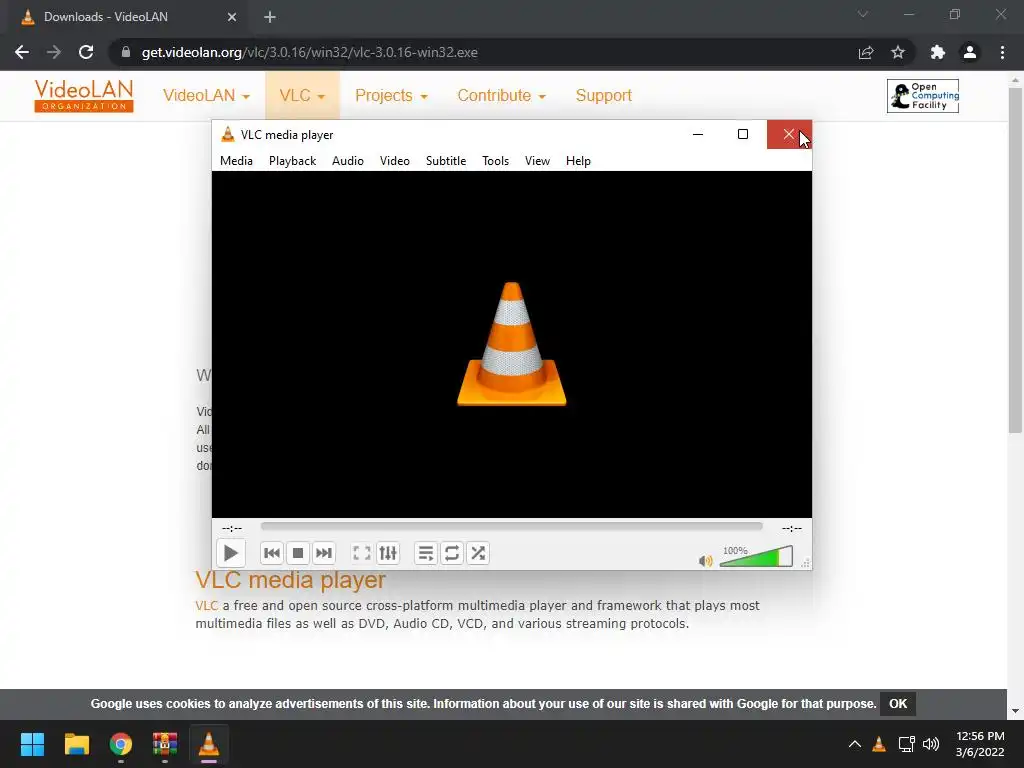Click the VLC link in page description
The image size is (1024, 768).
point(206,605)
